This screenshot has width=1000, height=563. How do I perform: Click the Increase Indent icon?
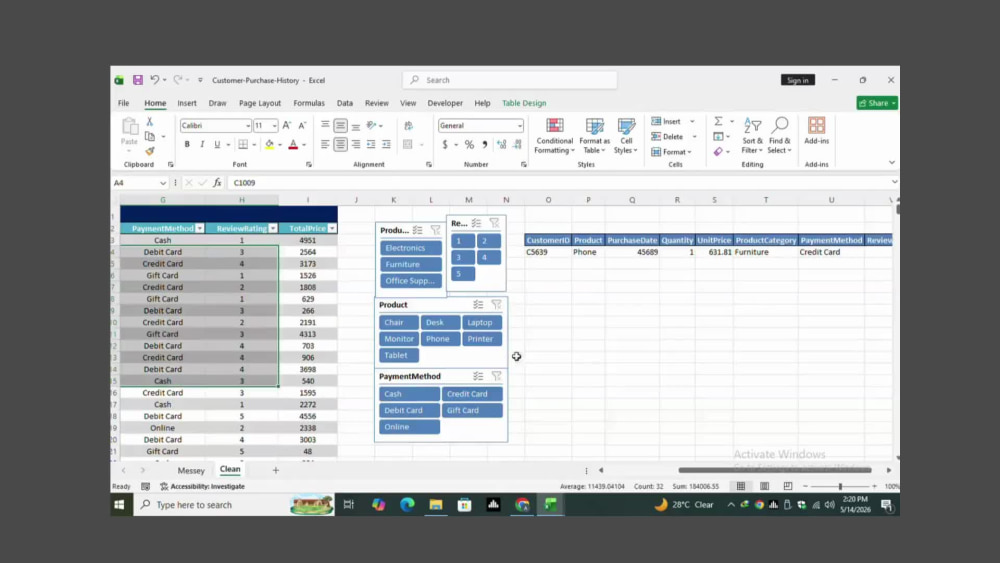[x=386, y=145]
